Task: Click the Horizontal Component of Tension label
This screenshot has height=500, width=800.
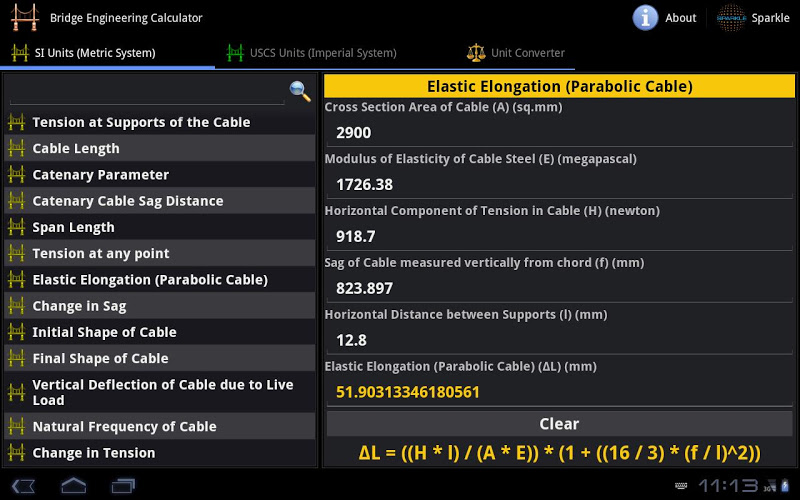Action: (x=492, y=211)
